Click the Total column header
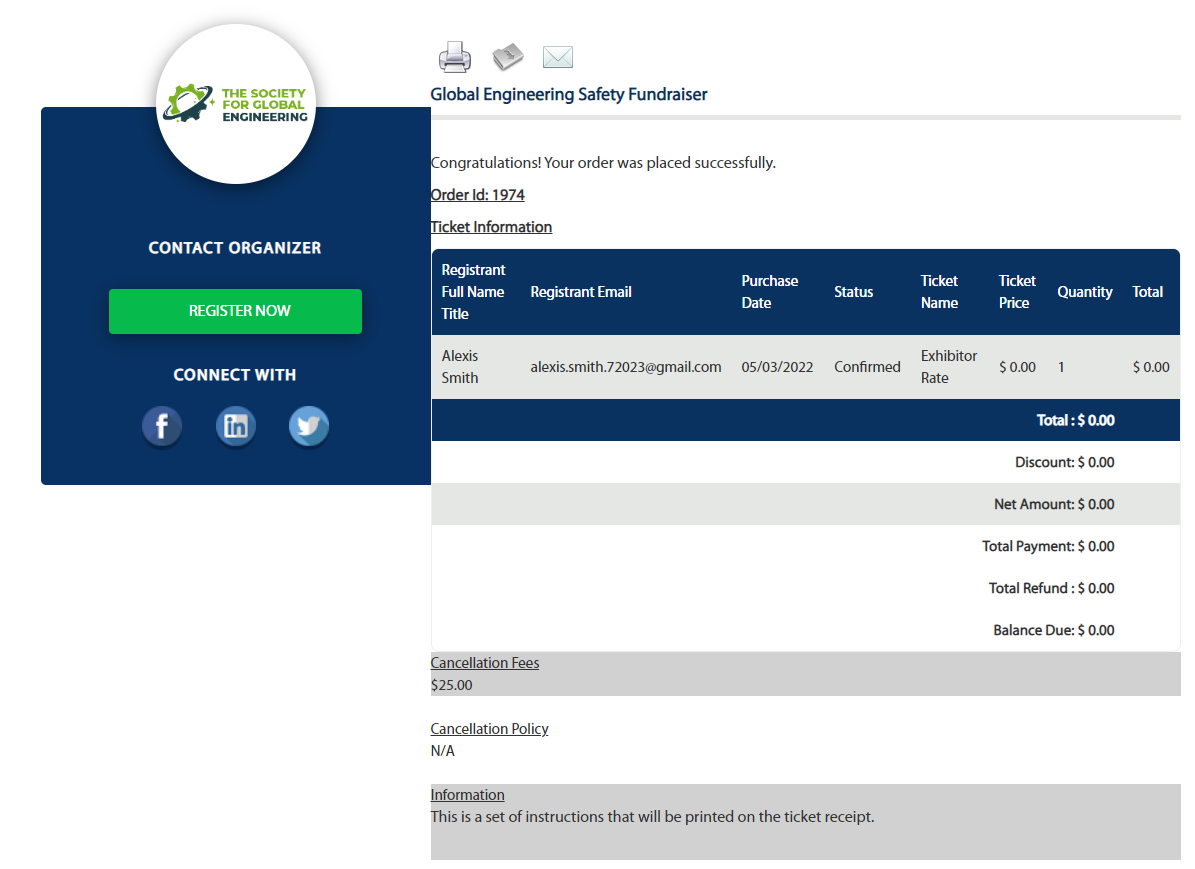Screen dimensions: 1195x869 [x=1148, y=292]
